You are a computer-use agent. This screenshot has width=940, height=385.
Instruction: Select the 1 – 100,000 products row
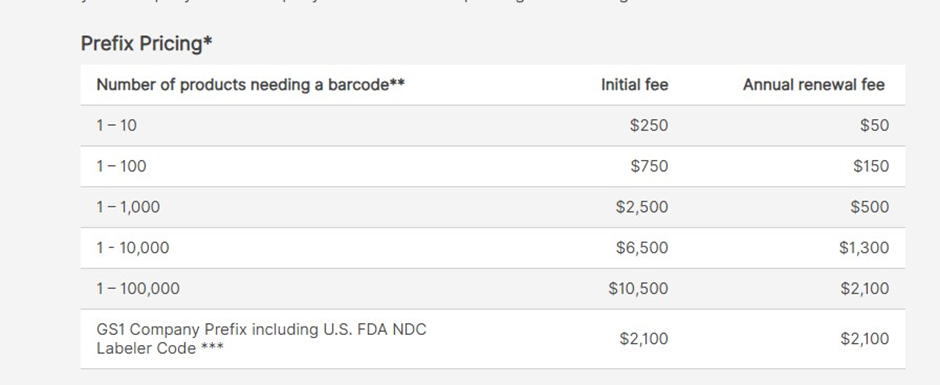493,288
